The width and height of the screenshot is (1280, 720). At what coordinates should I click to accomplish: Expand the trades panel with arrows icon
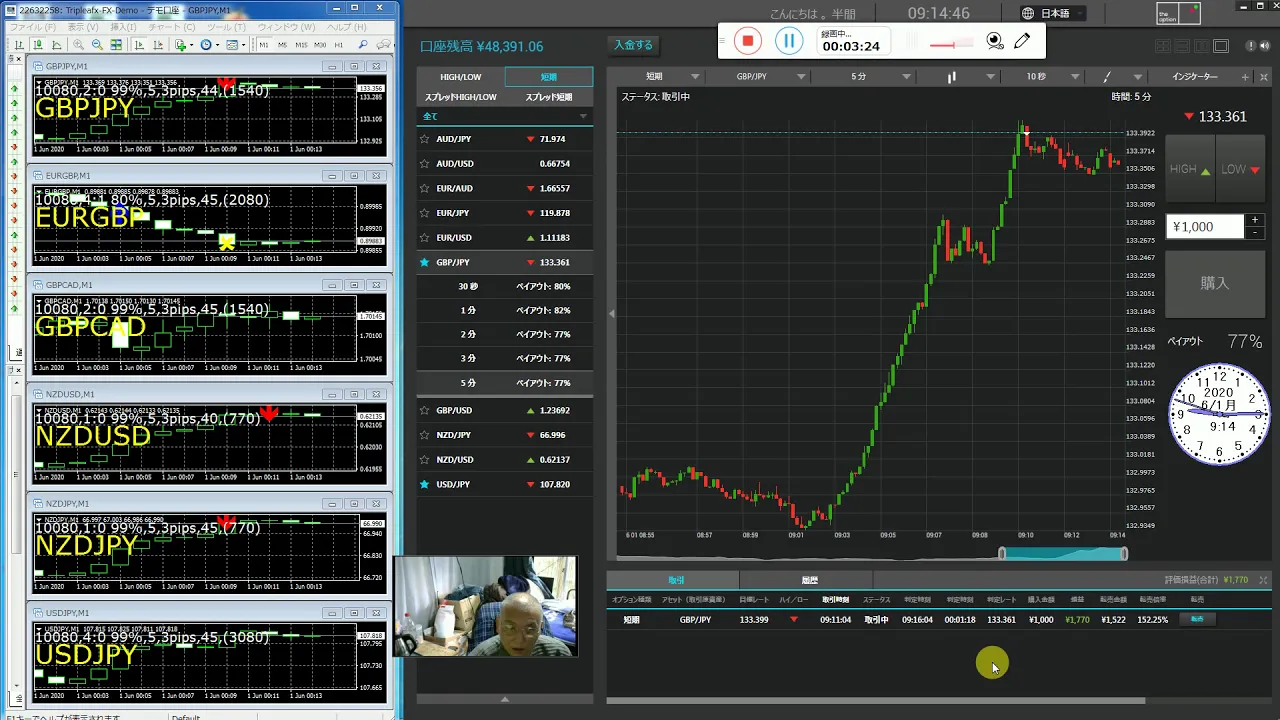point(1263,580)
